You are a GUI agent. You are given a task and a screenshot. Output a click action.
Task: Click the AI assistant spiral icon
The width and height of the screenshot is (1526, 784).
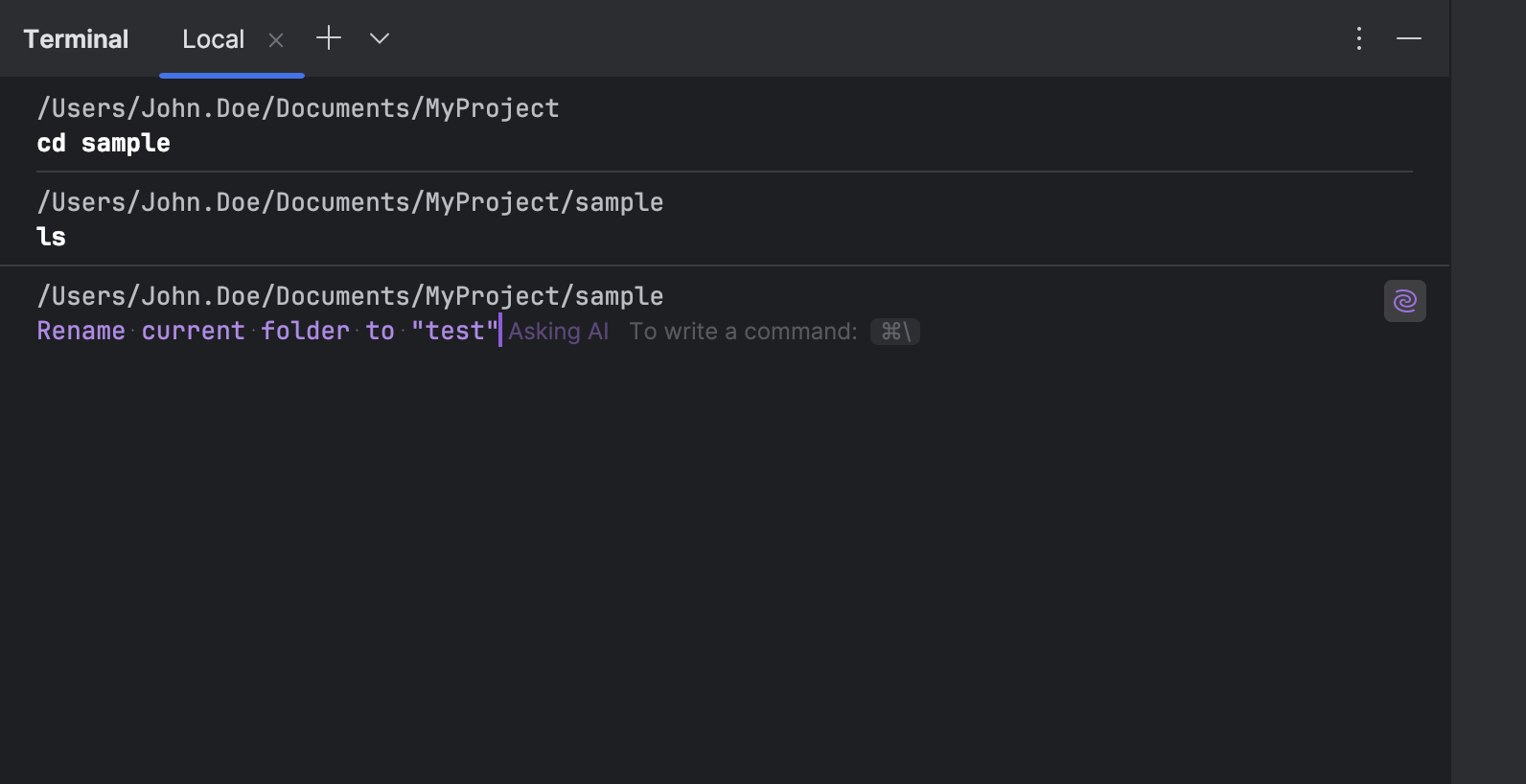(1404, 301)
